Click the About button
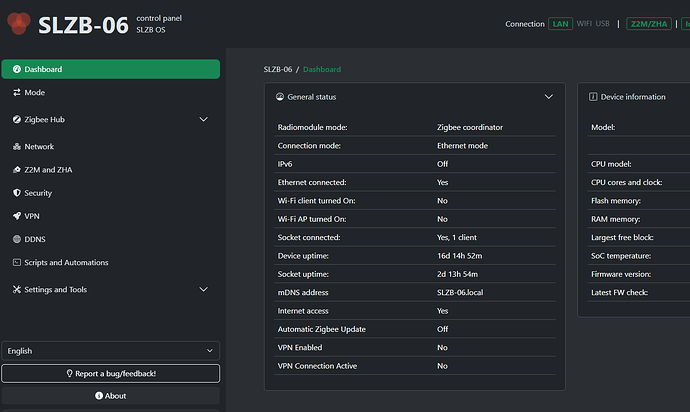690x412 pixels. click(110, 395)
